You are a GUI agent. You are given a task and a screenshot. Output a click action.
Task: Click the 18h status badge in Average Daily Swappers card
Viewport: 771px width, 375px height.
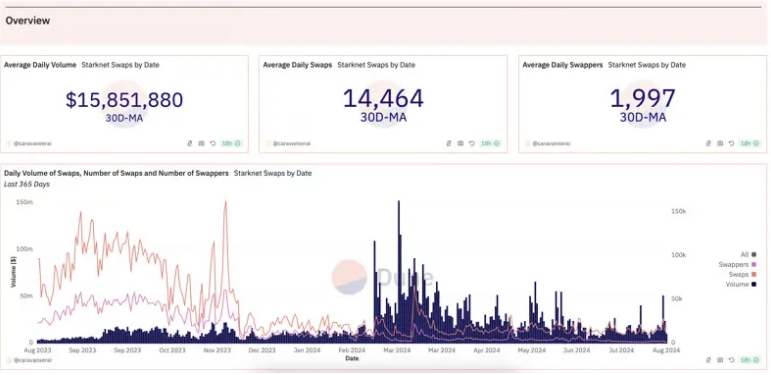pos(749,144)
